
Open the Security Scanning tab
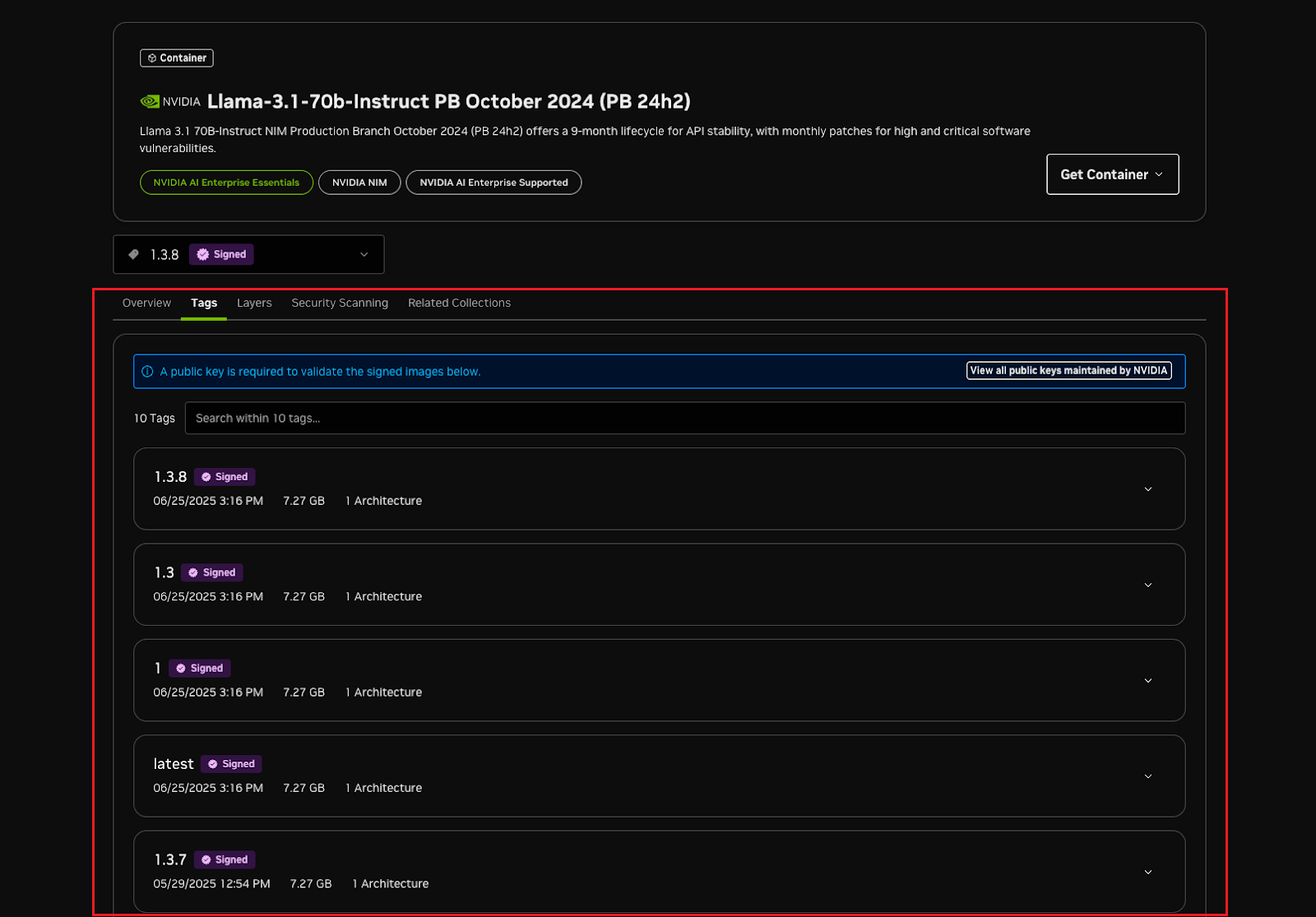tap(340, 303)
